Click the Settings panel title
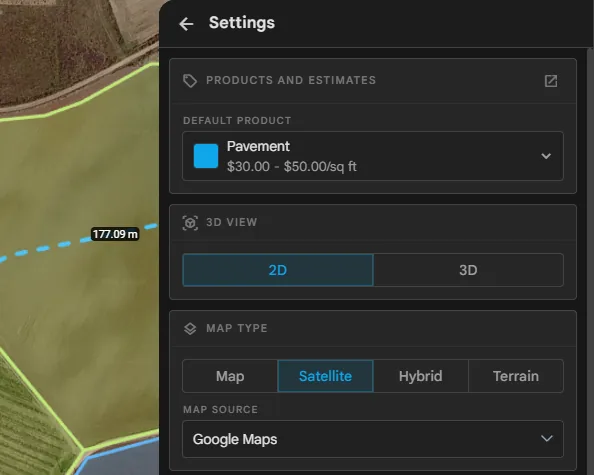 [x=242, y=23]
